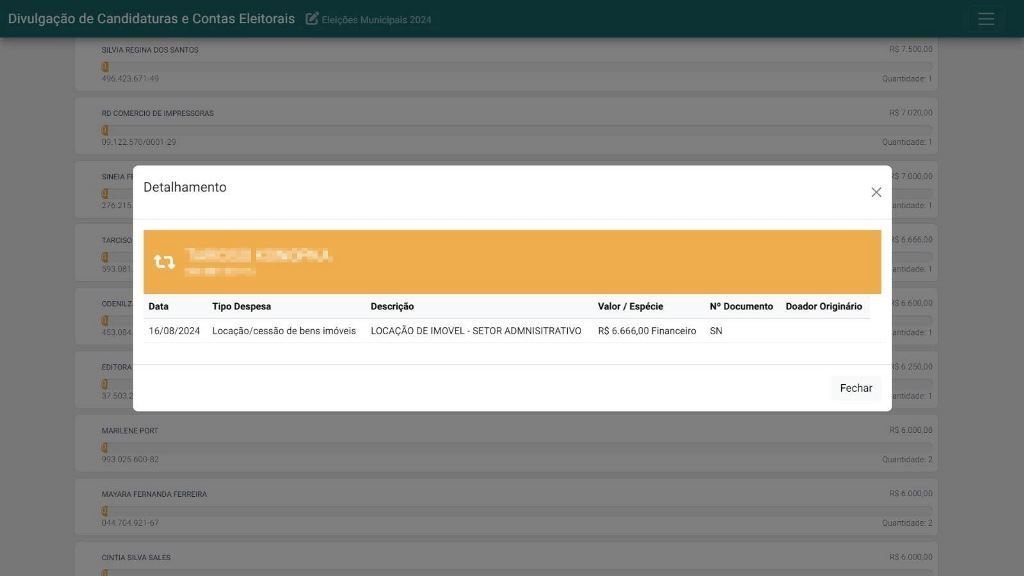Screen dimensions: 1024x576
Task: Click the Tipo Despesa column header
Action: click(241, 306)
